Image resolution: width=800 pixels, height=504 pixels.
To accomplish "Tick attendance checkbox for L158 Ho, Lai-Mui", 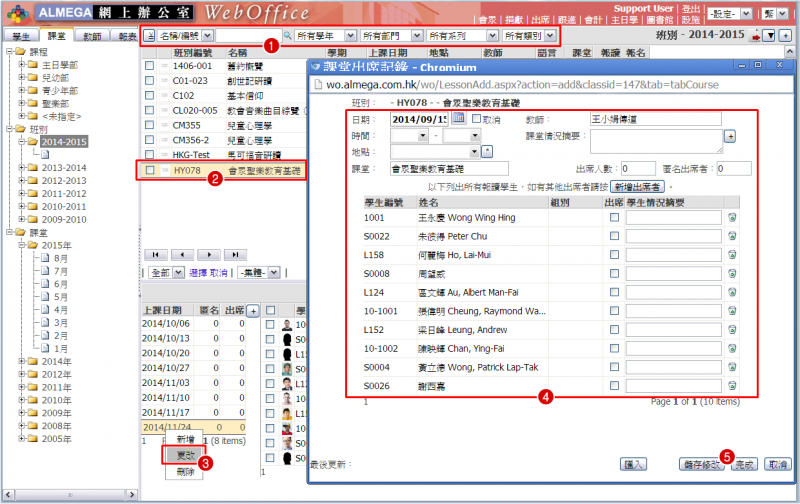I will (x=614, y=255).
